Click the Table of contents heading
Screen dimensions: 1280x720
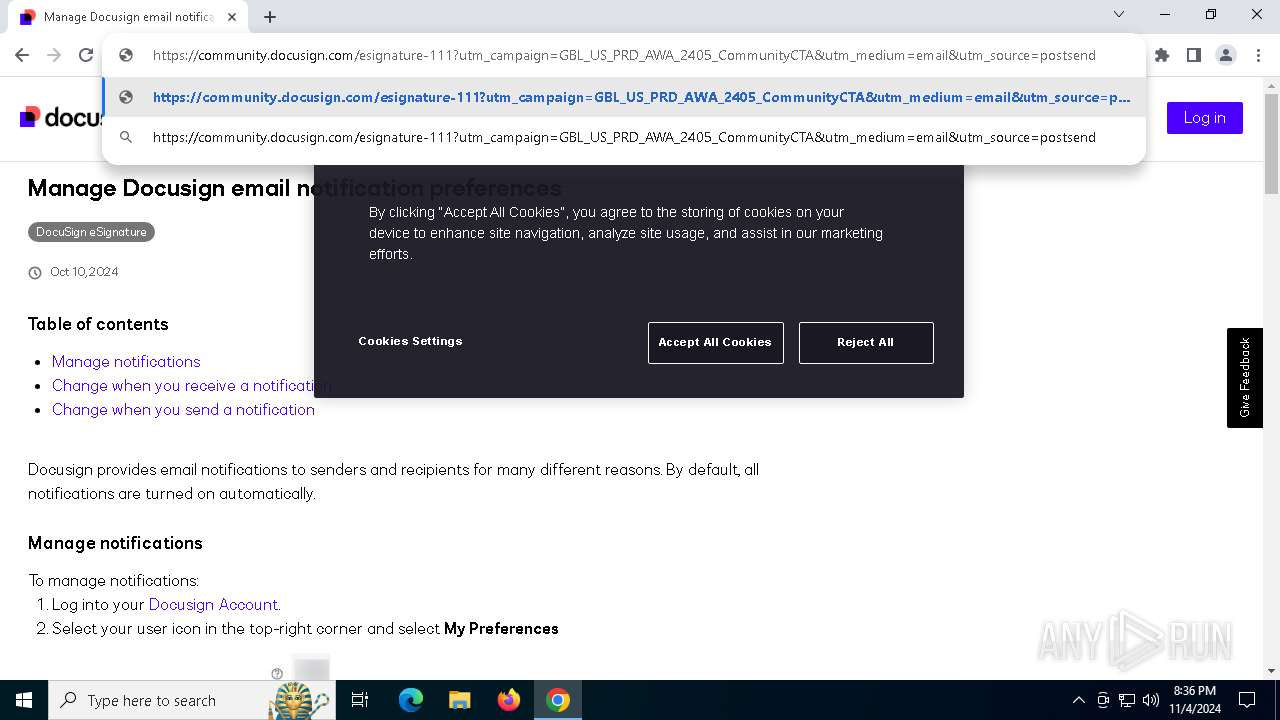click(98, 324)
